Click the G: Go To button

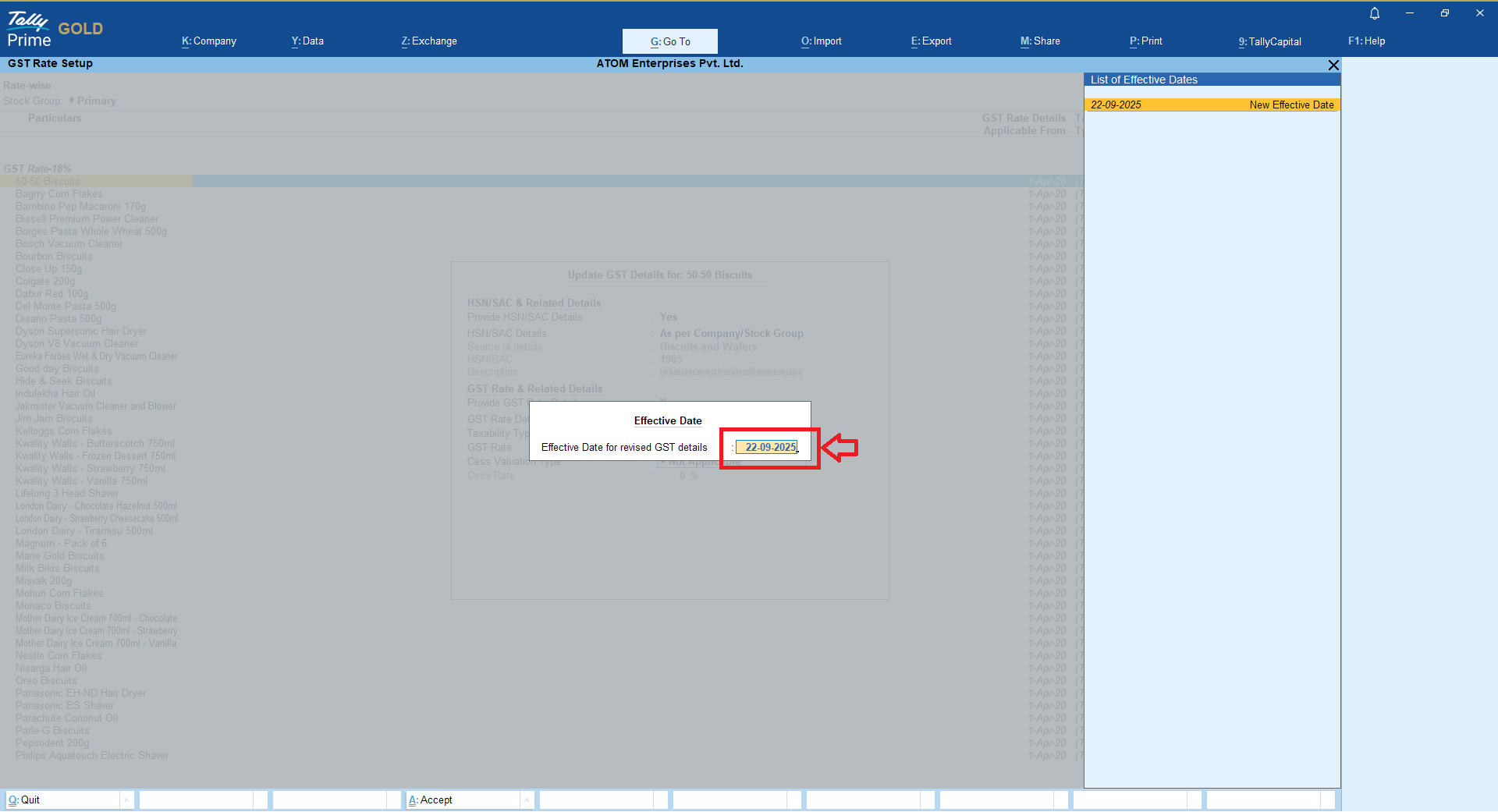669,41
